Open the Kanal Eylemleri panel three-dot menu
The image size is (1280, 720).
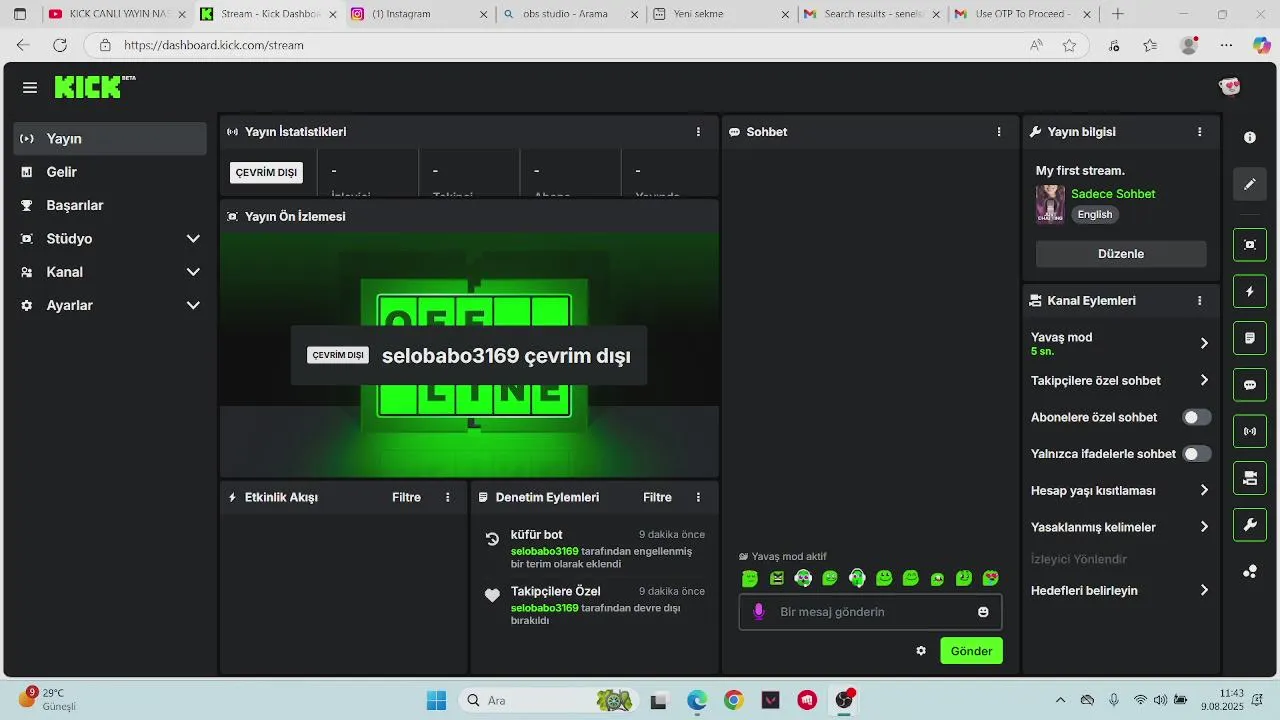1200,301
